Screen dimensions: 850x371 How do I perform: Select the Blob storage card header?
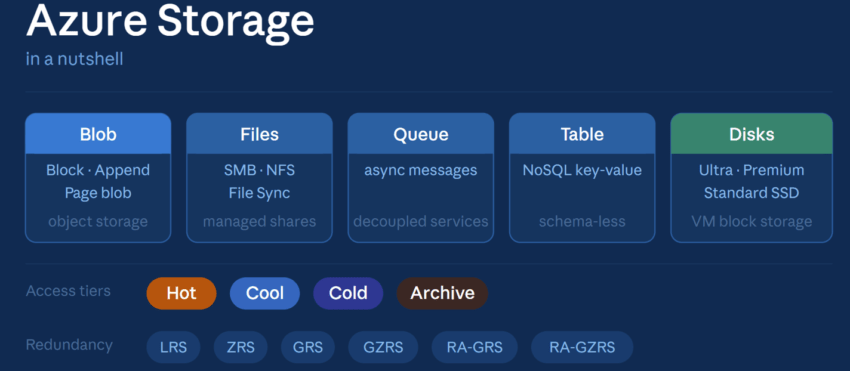pyautogui.click(x=98, y=134)
